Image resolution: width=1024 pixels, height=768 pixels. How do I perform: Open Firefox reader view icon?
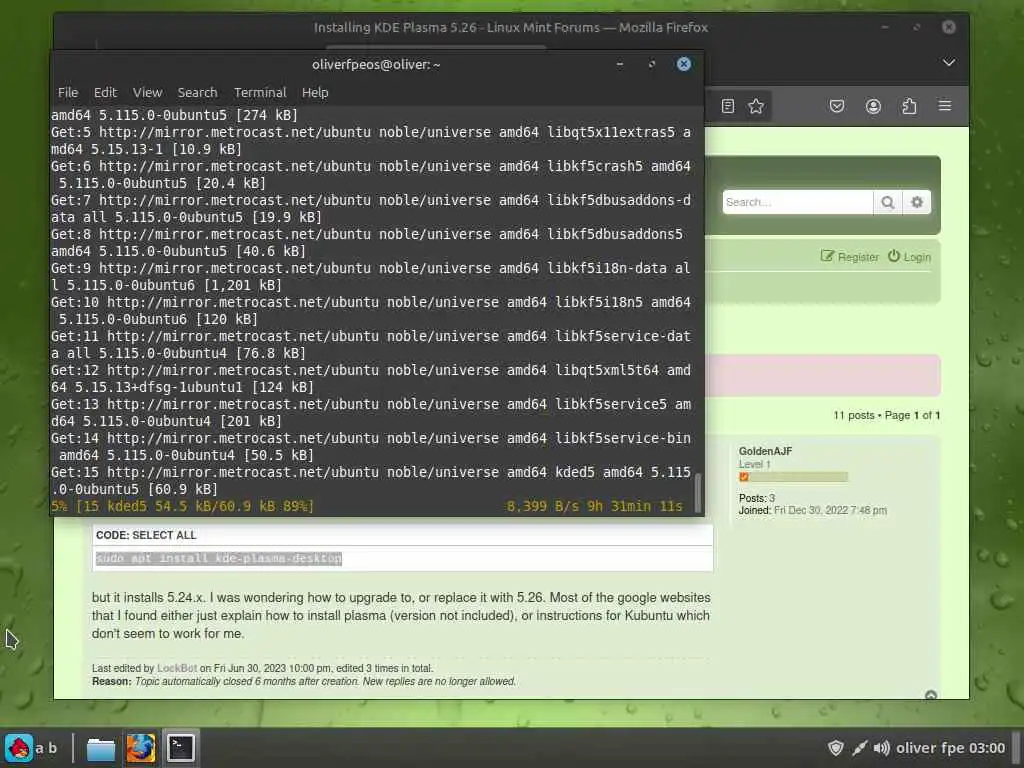click(728, 106)
